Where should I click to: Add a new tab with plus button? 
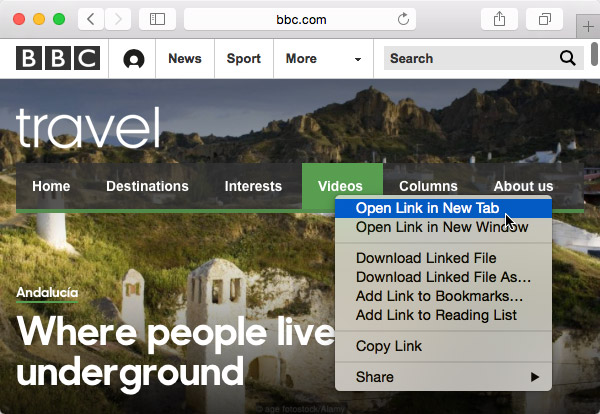coord(587,27)
